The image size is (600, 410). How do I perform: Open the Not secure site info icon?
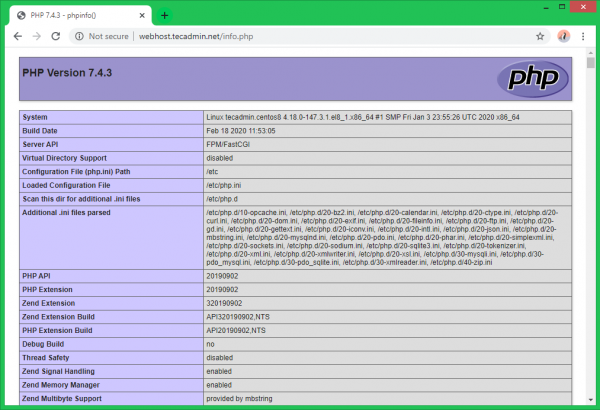coord(79,36)
